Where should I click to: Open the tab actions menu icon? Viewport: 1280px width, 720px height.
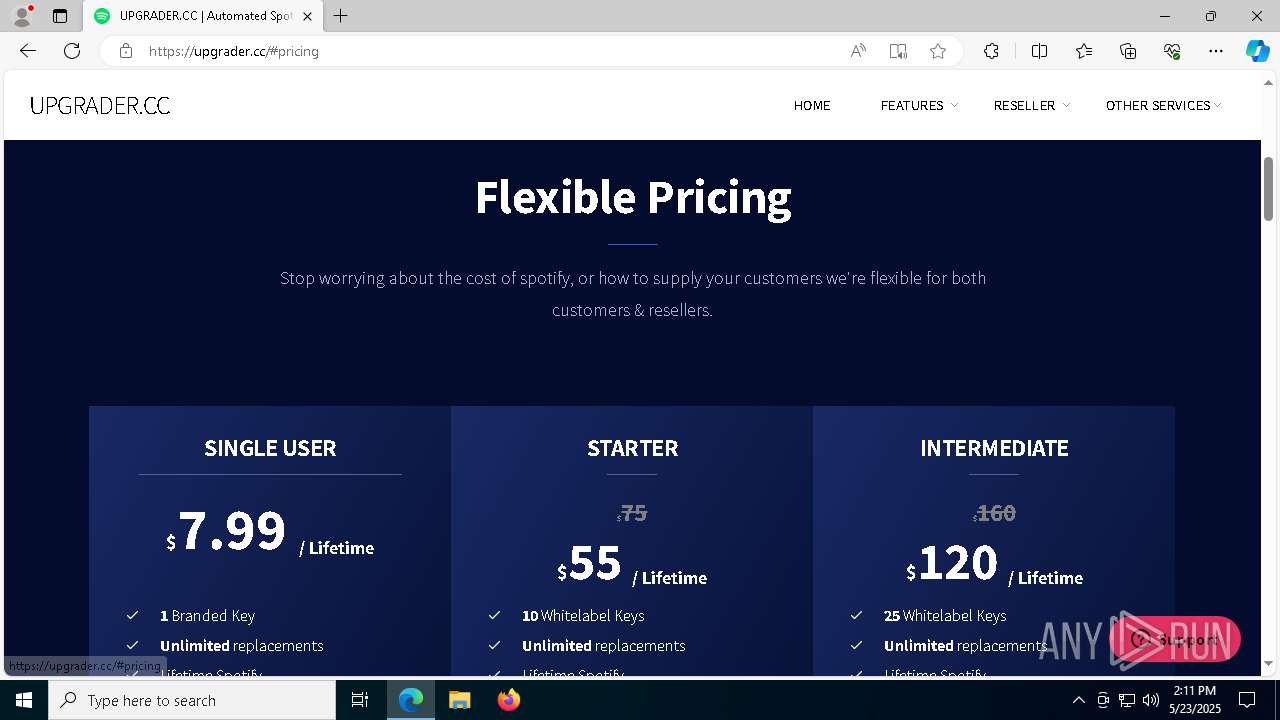point(60,16)
